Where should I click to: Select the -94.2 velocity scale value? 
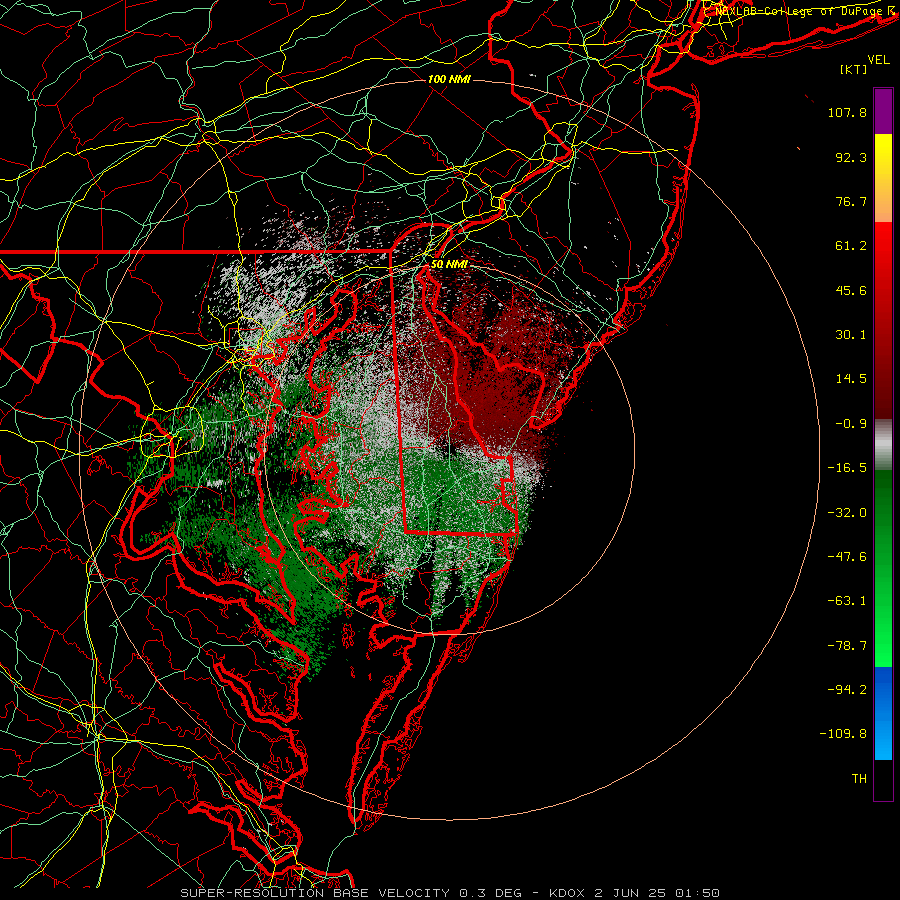pos(847,690)
